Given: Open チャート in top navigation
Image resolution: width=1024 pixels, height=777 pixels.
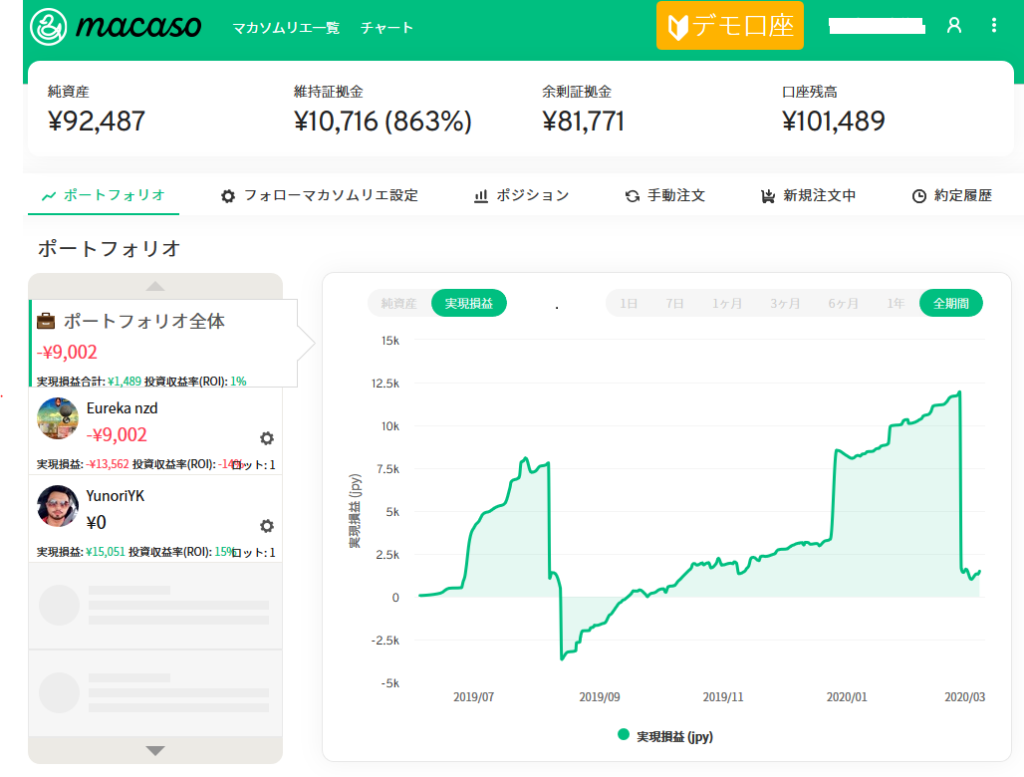Looking at the screenshot, I should pyautogui.click(x=387, y=28).
